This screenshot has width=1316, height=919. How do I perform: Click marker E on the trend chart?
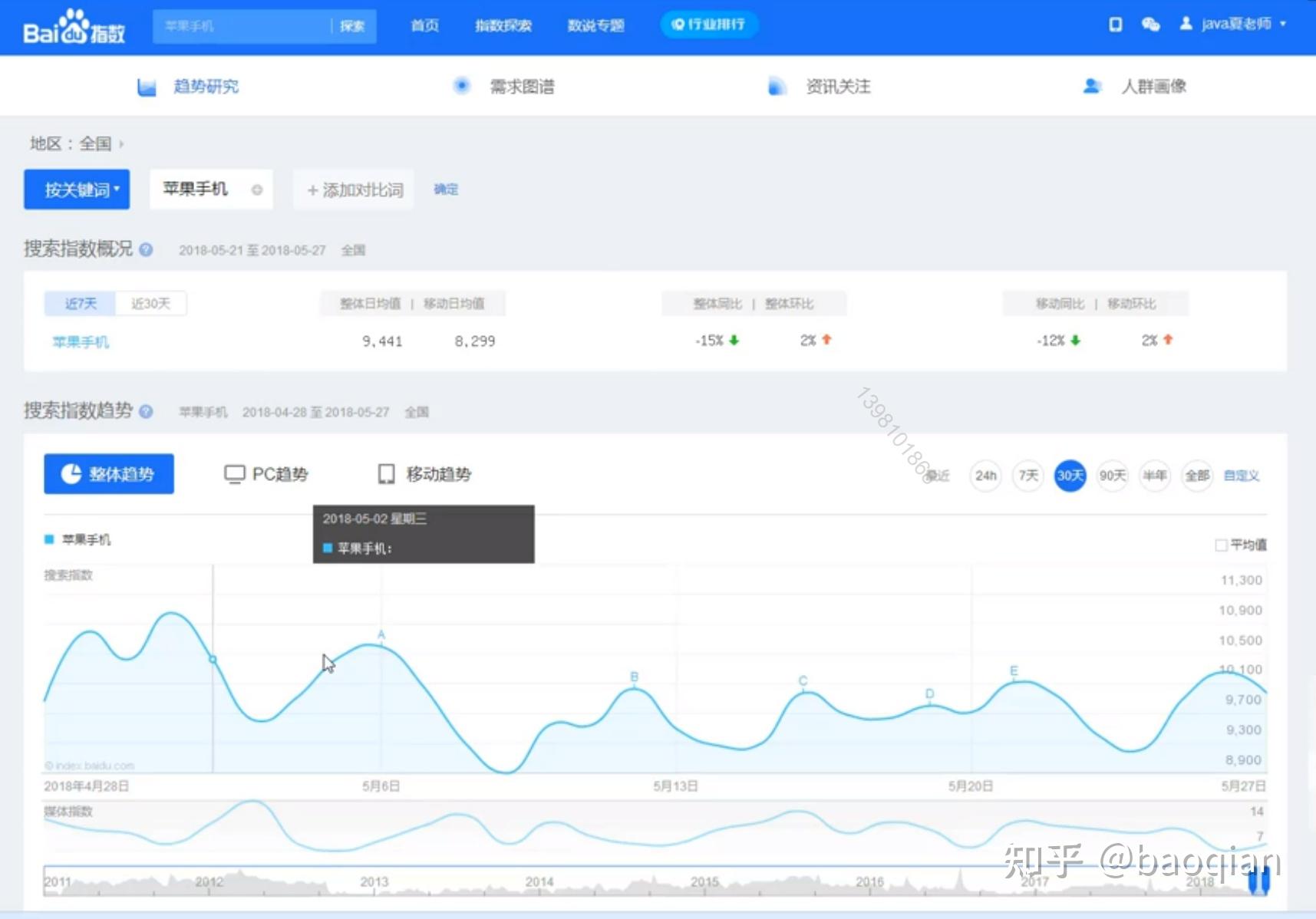click(x=1014, y=671)
